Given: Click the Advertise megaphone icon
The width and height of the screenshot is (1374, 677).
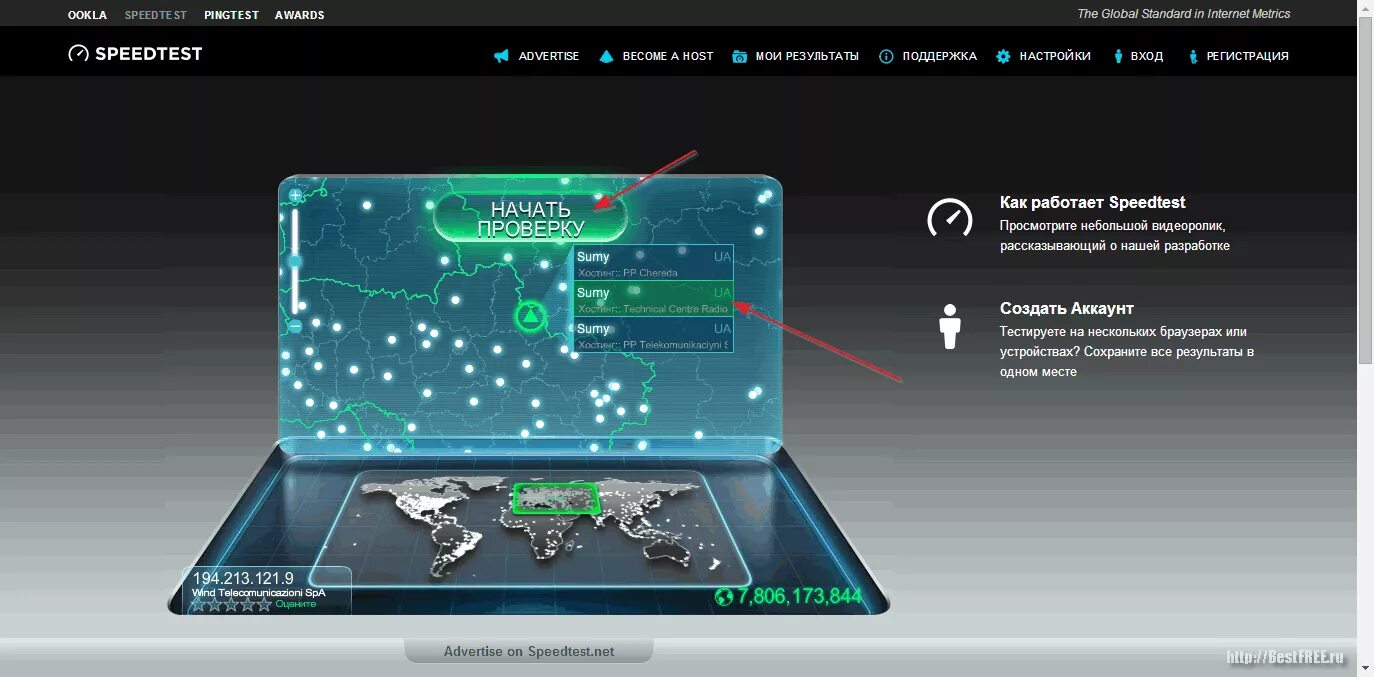Looking at the screenshot, I should coord(501,56).
